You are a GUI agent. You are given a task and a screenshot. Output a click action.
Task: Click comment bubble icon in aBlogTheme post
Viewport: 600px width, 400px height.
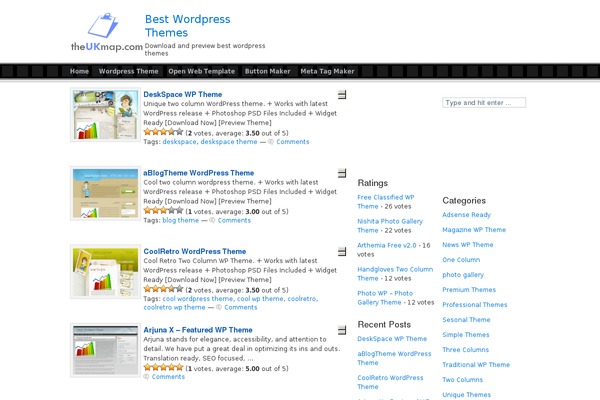[212, 220]
